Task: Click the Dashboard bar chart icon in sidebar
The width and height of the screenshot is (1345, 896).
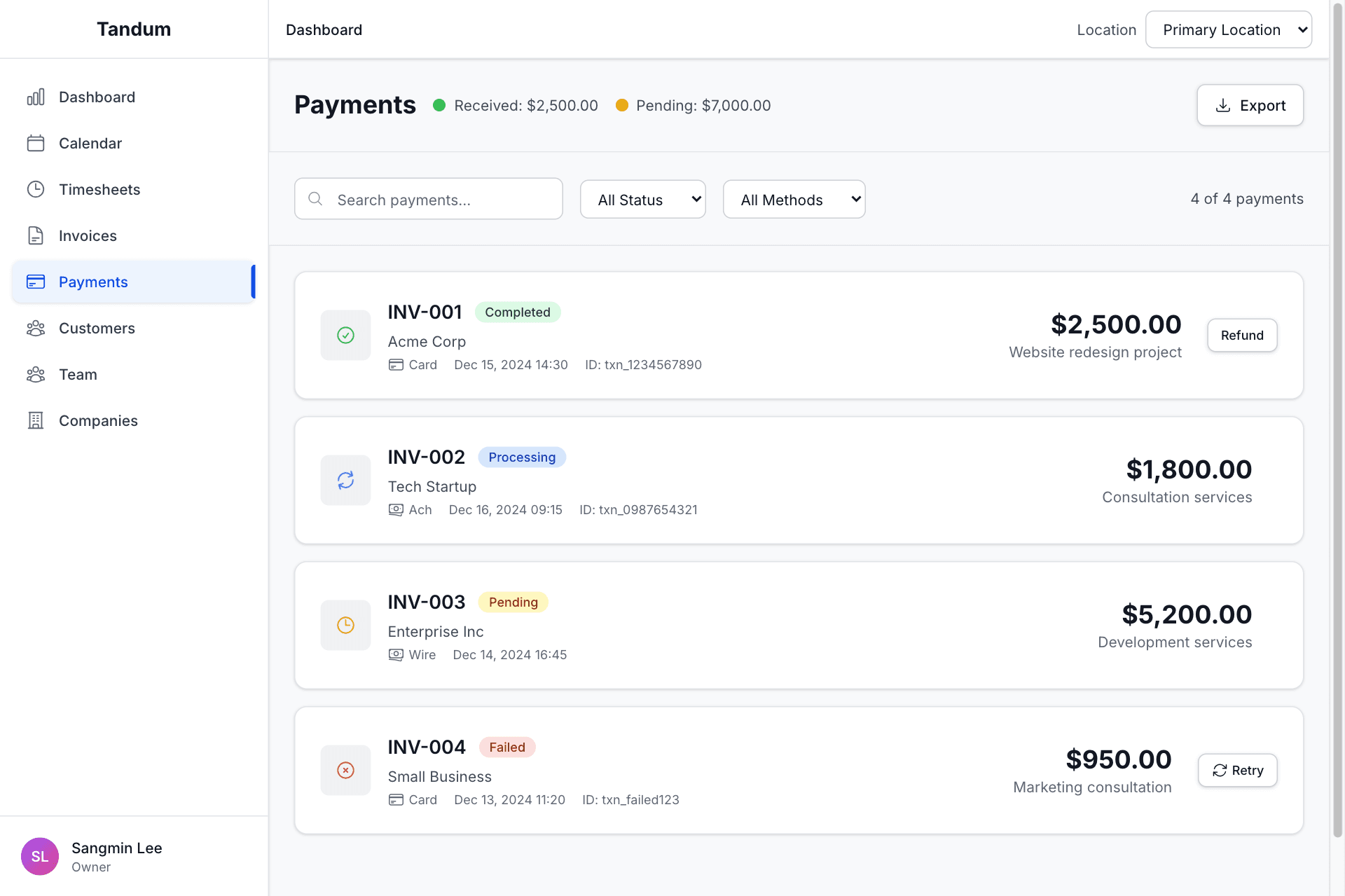Action: [x=36, y=97]
